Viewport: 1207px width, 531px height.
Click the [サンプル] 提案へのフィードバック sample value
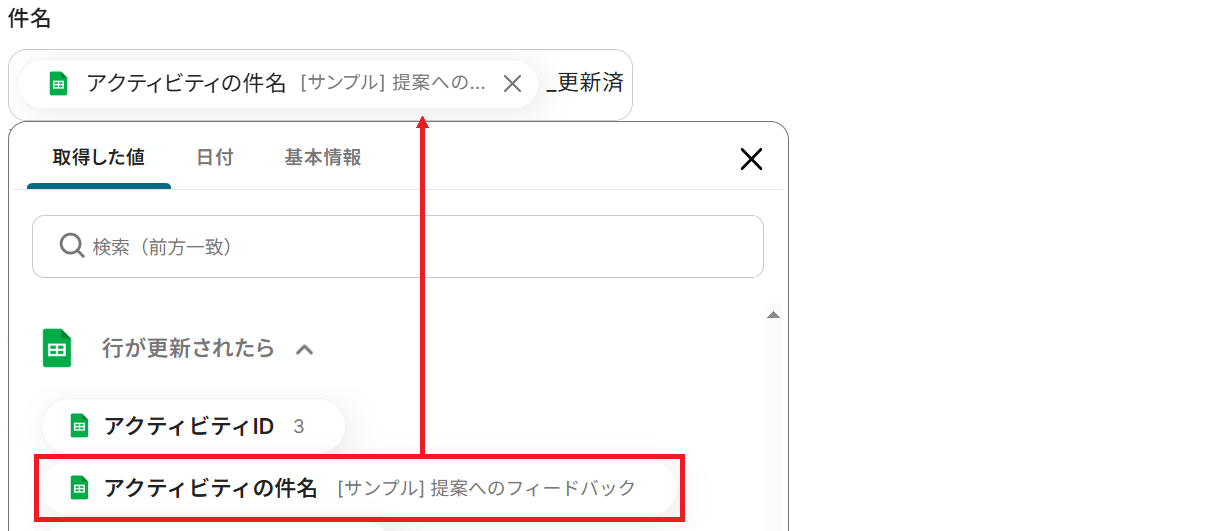point(486,488)
